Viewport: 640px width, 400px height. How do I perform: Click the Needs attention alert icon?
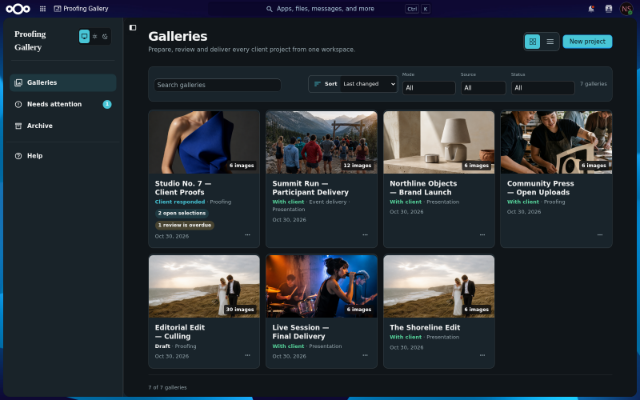tap(18, 104)
